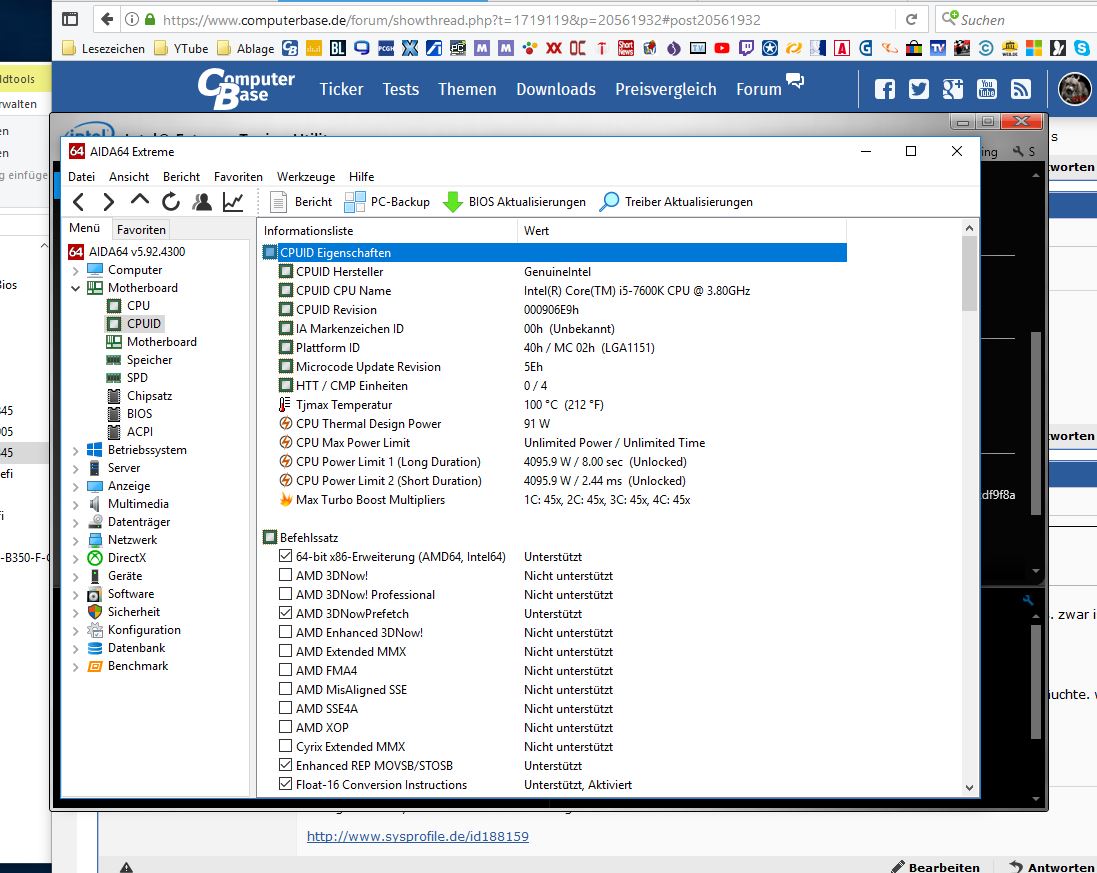The height and width of the screenshot is (873, 1097).
Task: Toggle 64-bit x86-Erweiterung checkbox
Action: pyautogui.click(x=285, y=556)
